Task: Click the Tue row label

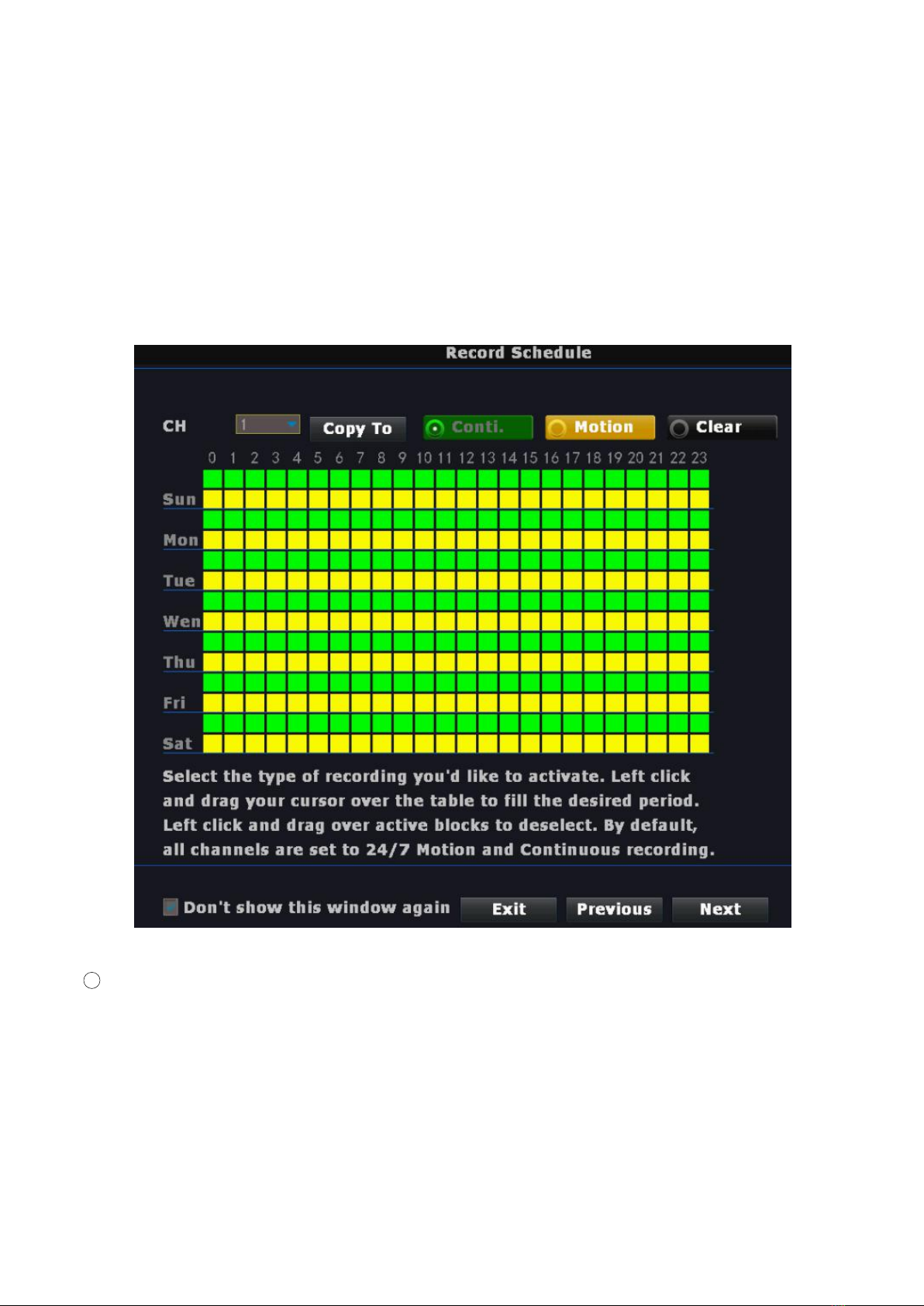Action: (x=179, y=581)
